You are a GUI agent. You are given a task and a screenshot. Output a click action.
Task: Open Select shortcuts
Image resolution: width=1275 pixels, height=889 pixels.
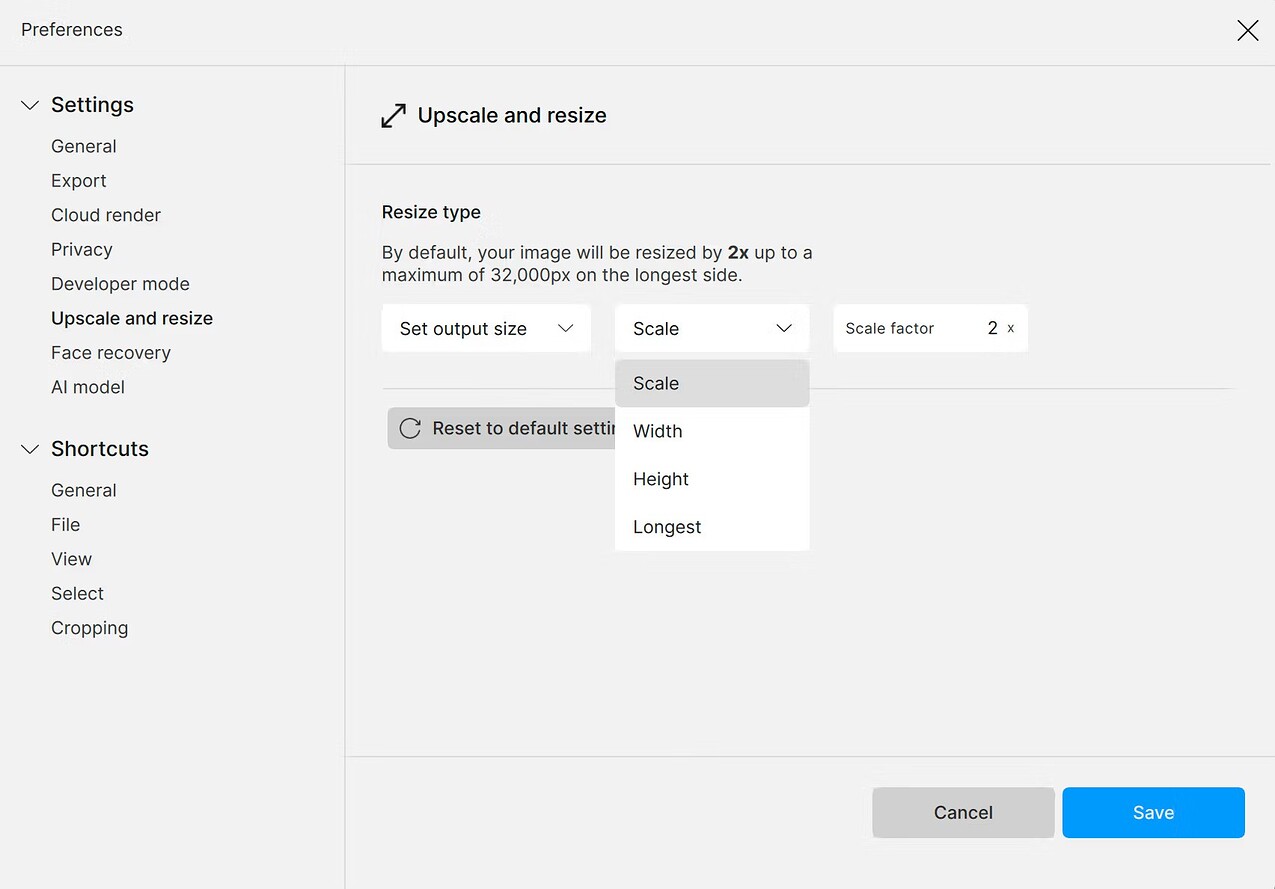[78, 594]
